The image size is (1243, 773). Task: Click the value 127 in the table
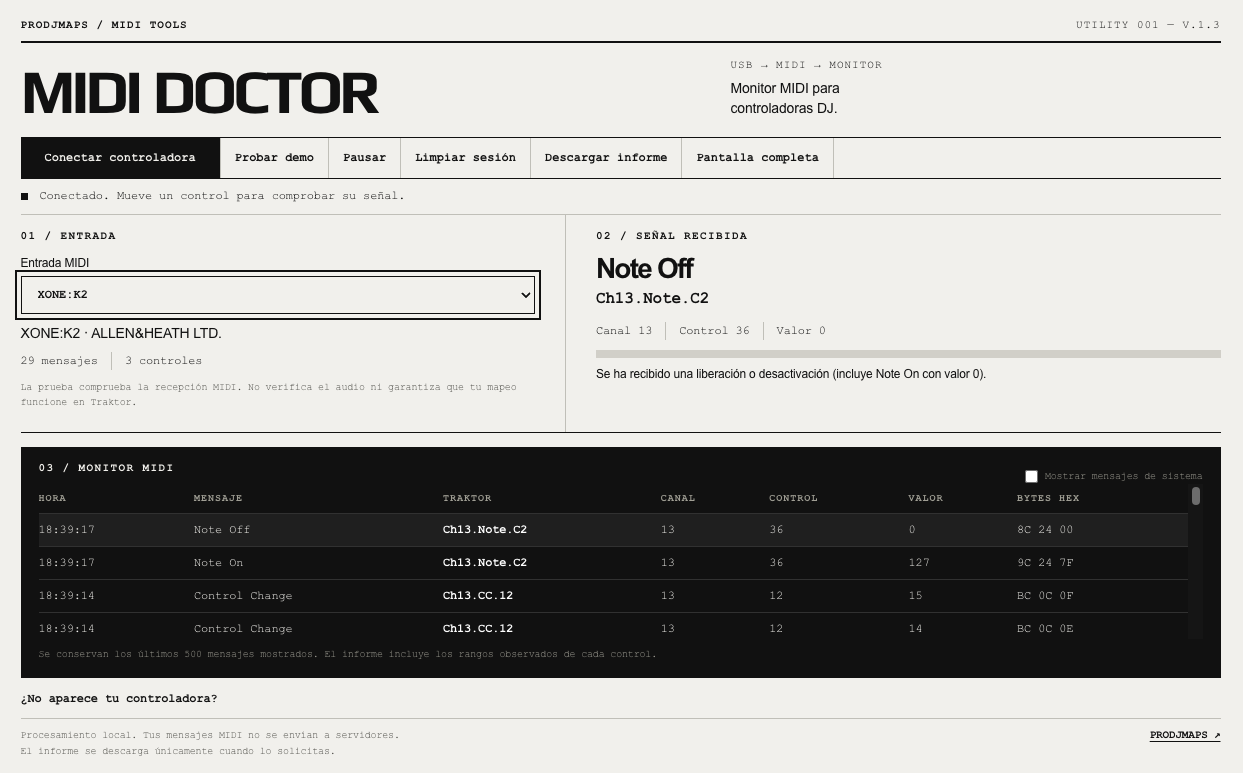[x=919, y=563]
